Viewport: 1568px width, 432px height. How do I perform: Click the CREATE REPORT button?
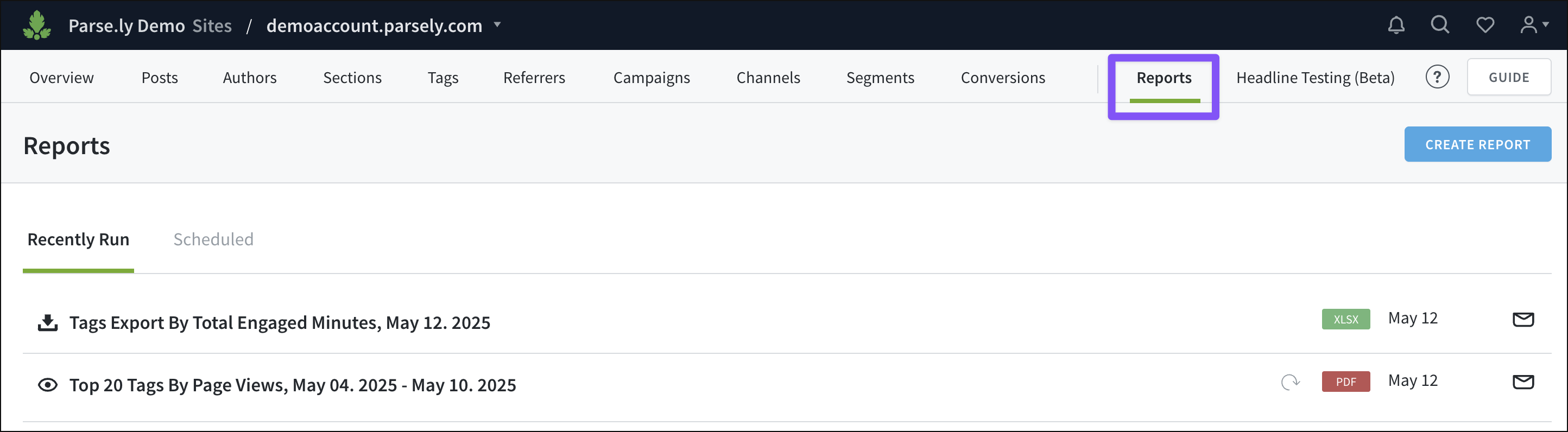[x=1477, y=145]
